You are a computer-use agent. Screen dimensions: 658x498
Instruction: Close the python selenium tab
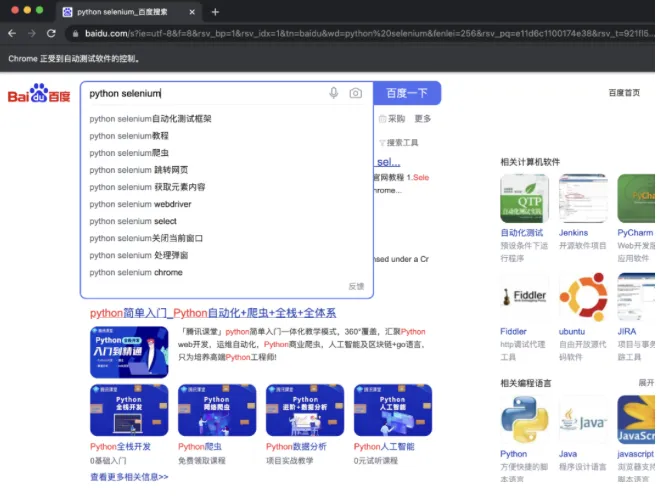pyautogui.click(x=192, y=12)
